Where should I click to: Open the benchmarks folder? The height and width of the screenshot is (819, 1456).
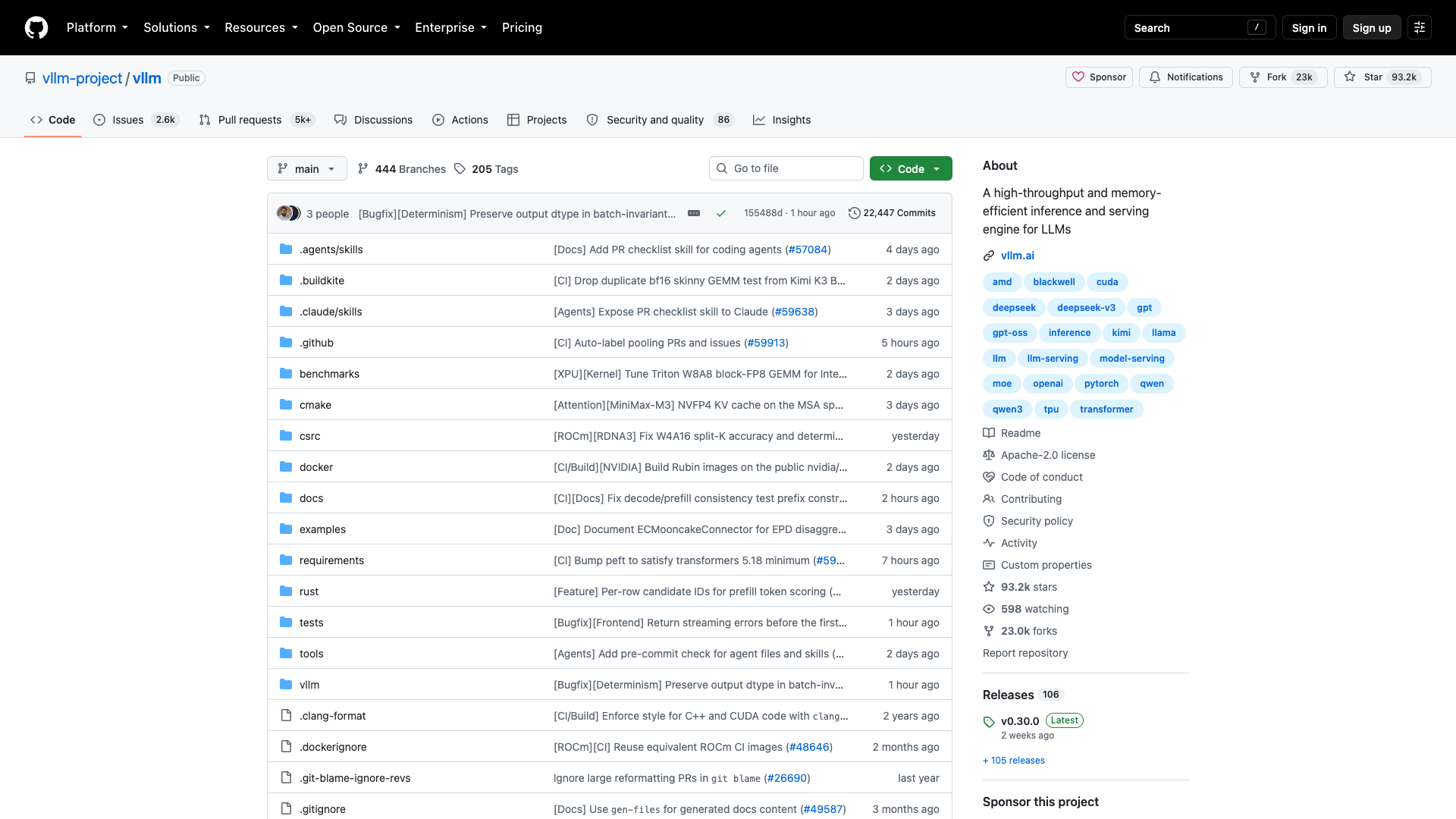point(329,374)
